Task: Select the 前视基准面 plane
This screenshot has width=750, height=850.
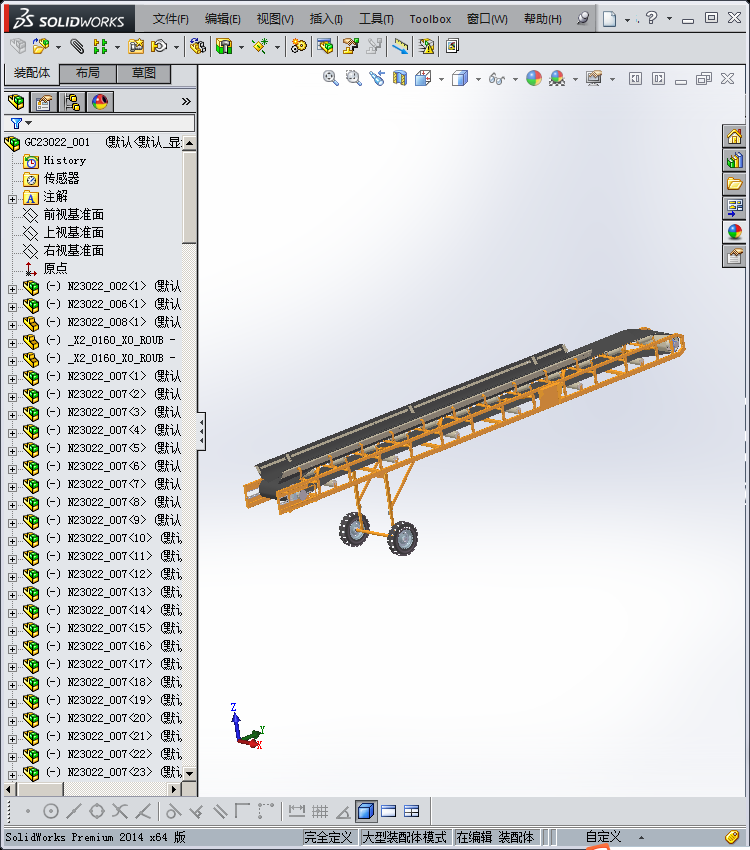Action: coord(74,215)
